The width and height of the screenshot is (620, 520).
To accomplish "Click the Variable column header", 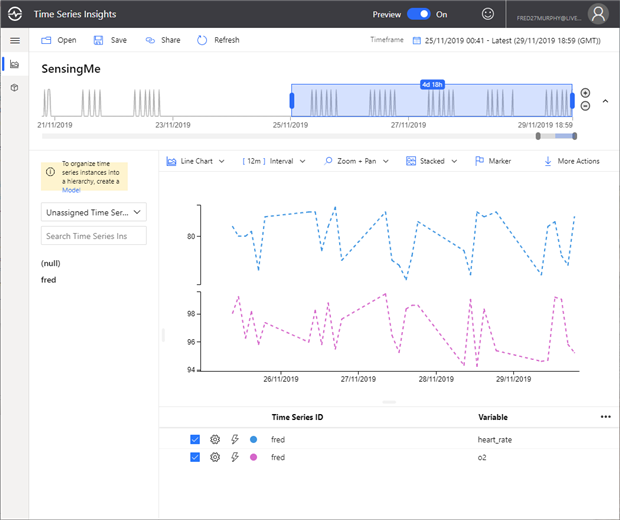I will (493, 417).
